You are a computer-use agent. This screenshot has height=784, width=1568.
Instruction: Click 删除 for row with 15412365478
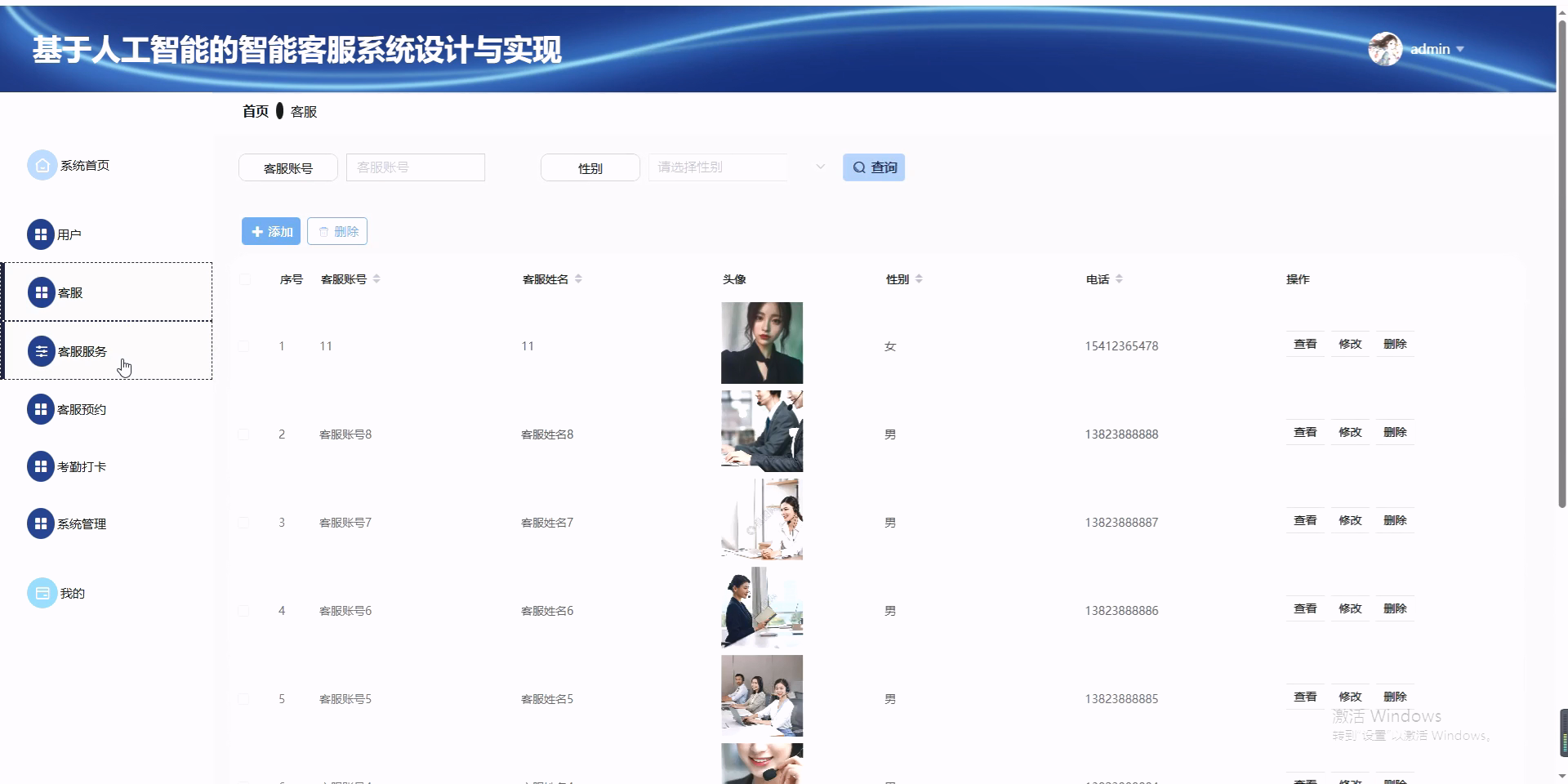click(x=1395, y=345)
